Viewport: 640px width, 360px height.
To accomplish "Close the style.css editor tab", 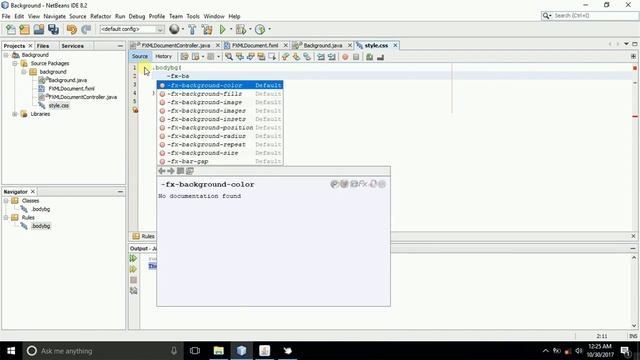I will pos(395,45).
